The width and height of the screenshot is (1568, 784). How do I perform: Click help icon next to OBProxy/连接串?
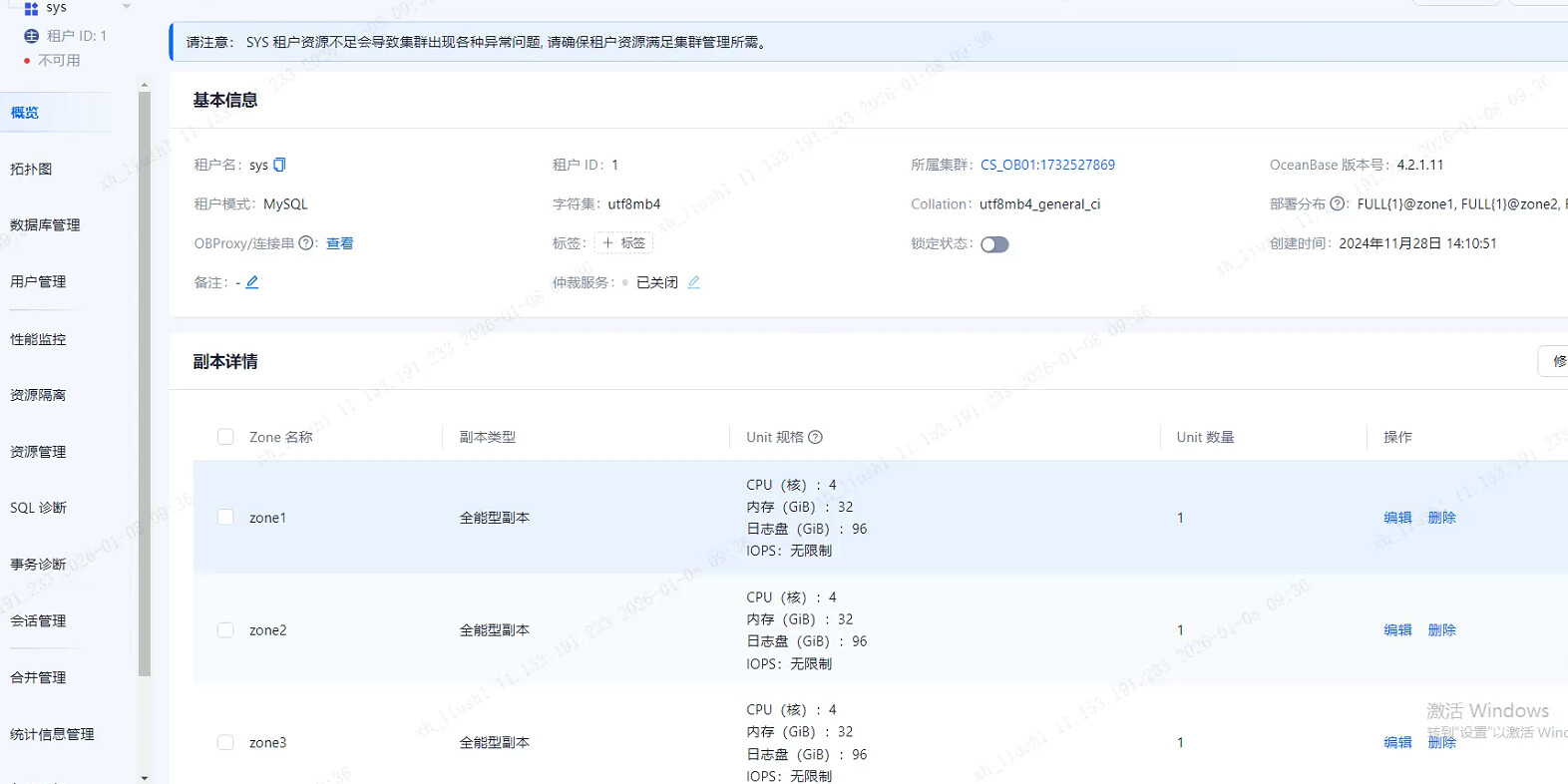306,243
